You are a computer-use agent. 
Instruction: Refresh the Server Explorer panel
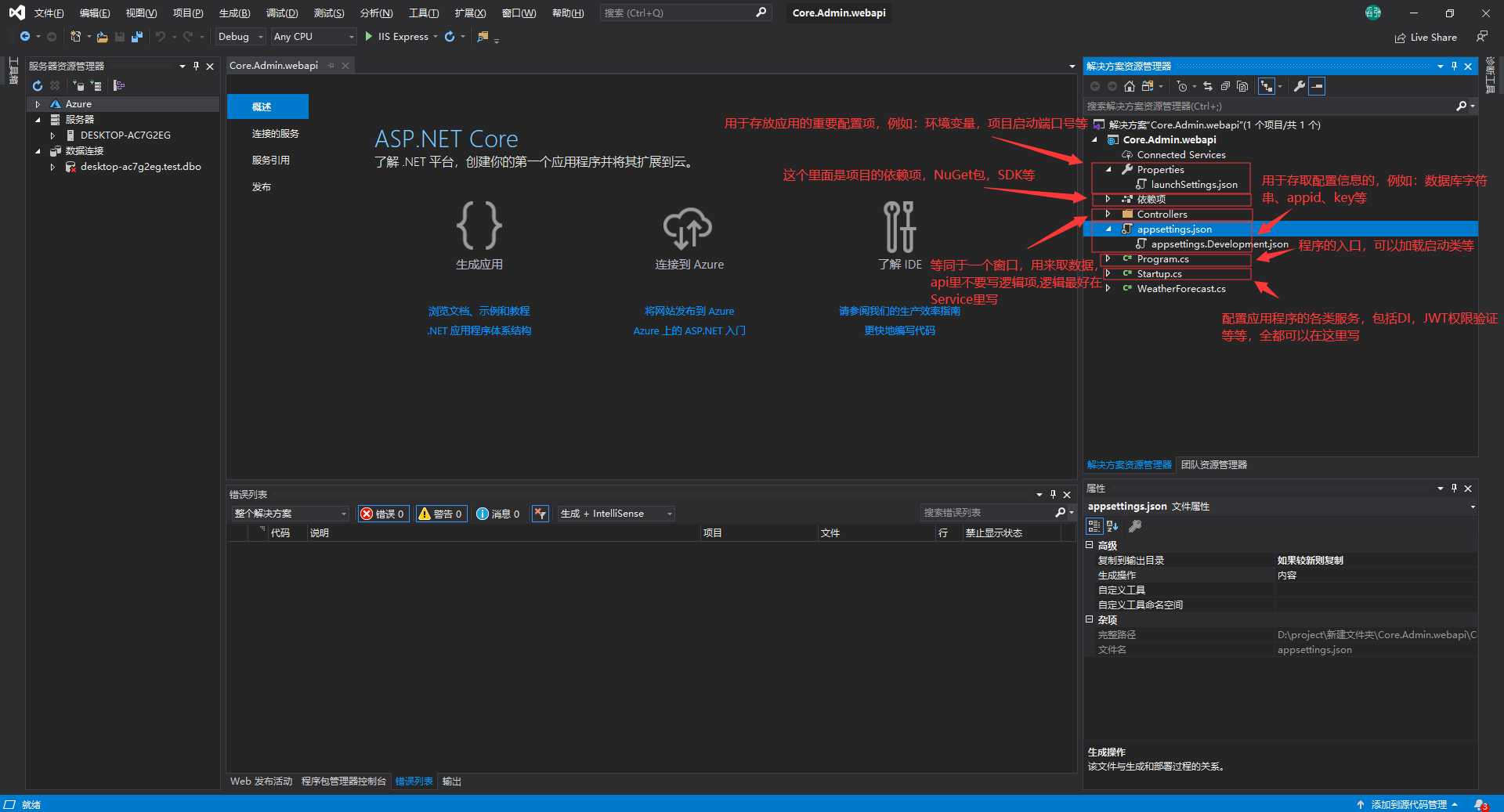point(37,85)
